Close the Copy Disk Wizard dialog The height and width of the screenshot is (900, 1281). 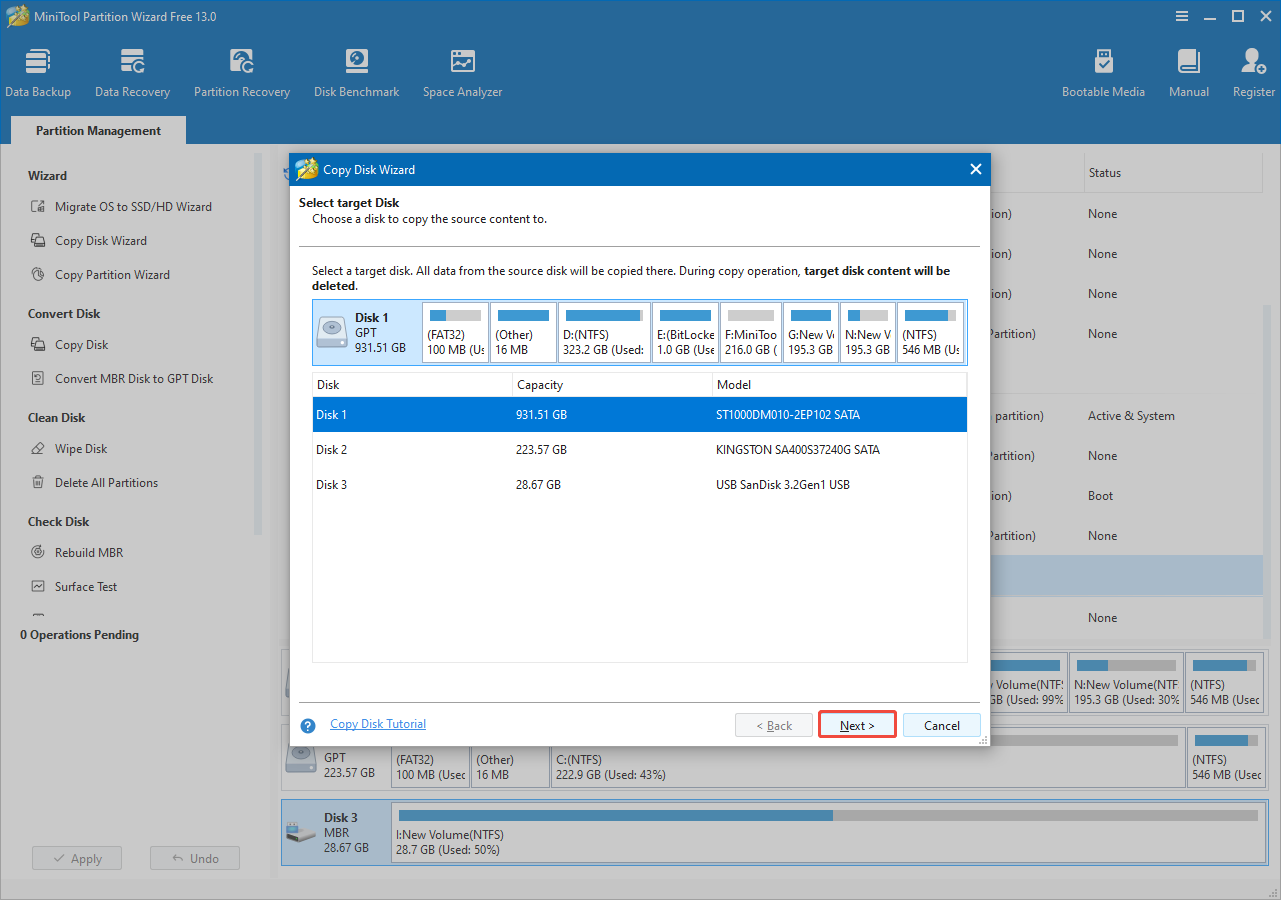(975, 169)
